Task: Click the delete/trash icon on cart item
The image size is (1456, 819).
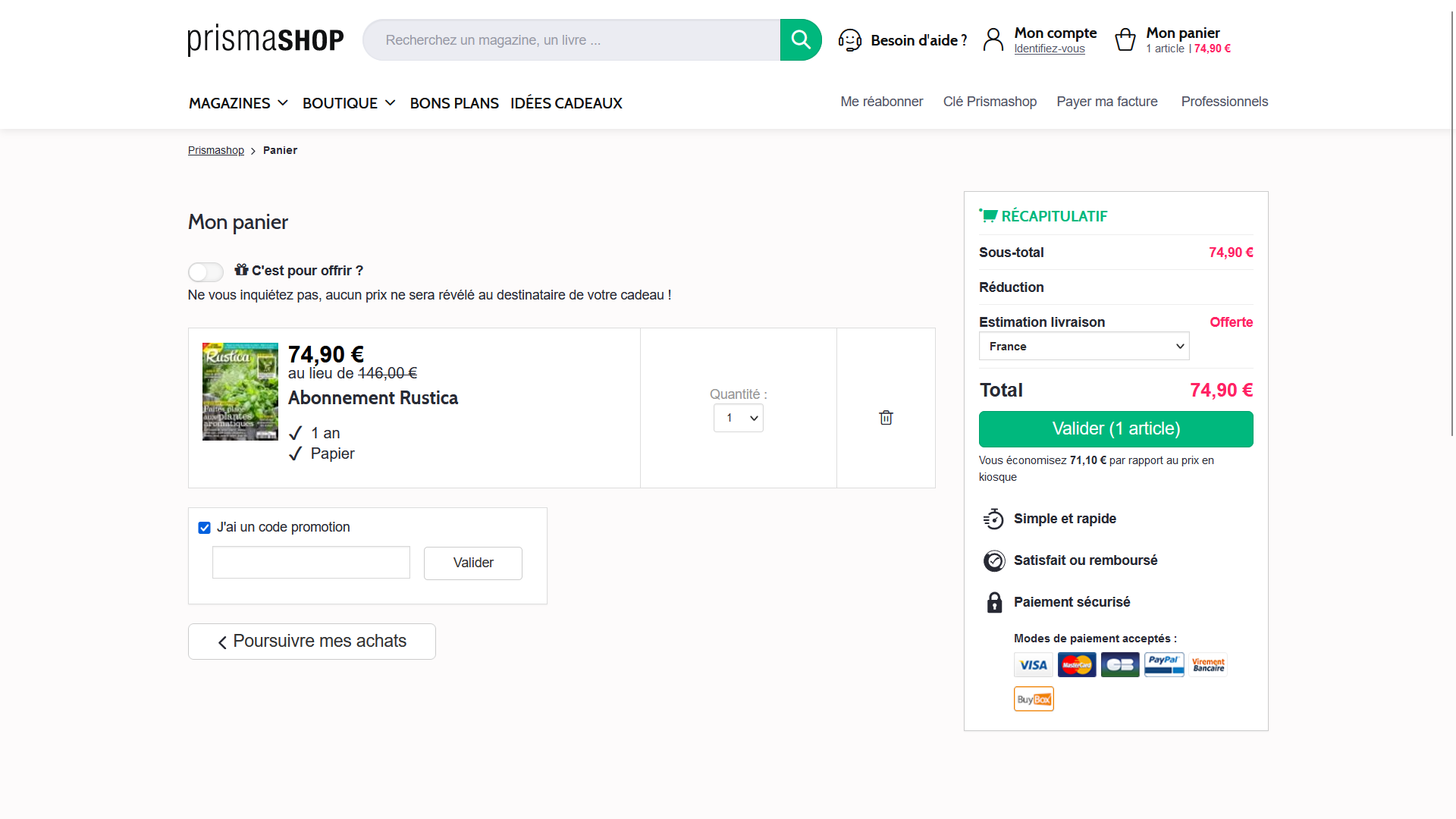Action: (885, 418)
